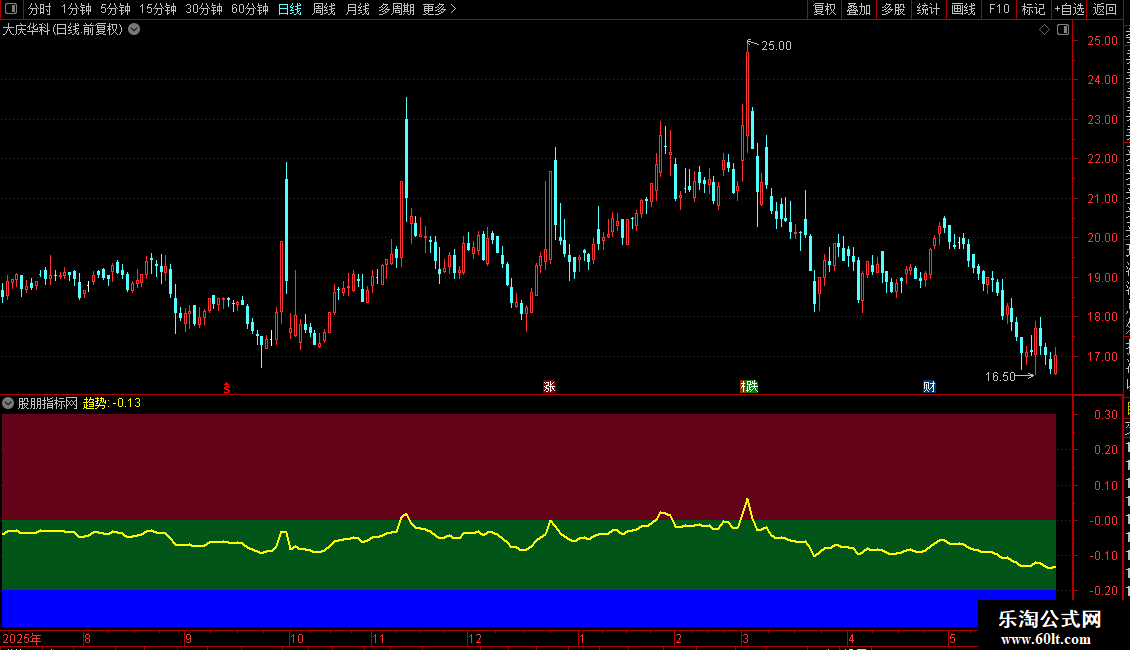Click the 25.00 high price label
1130x650 pixels.
pos(776,45)
